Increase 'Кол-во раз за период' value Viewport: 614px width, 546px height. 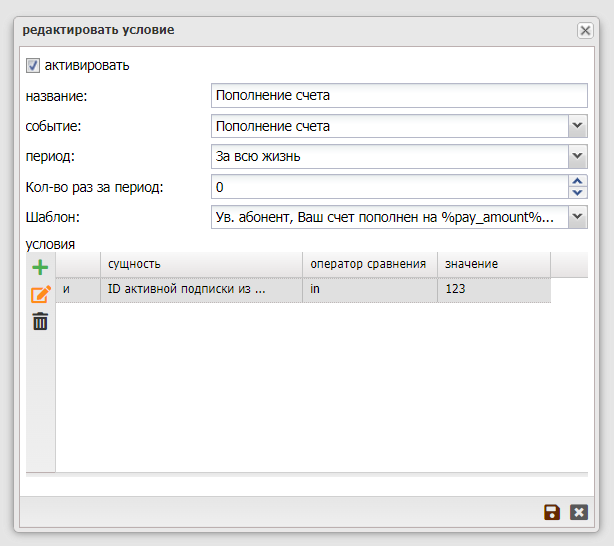point(577,181)
